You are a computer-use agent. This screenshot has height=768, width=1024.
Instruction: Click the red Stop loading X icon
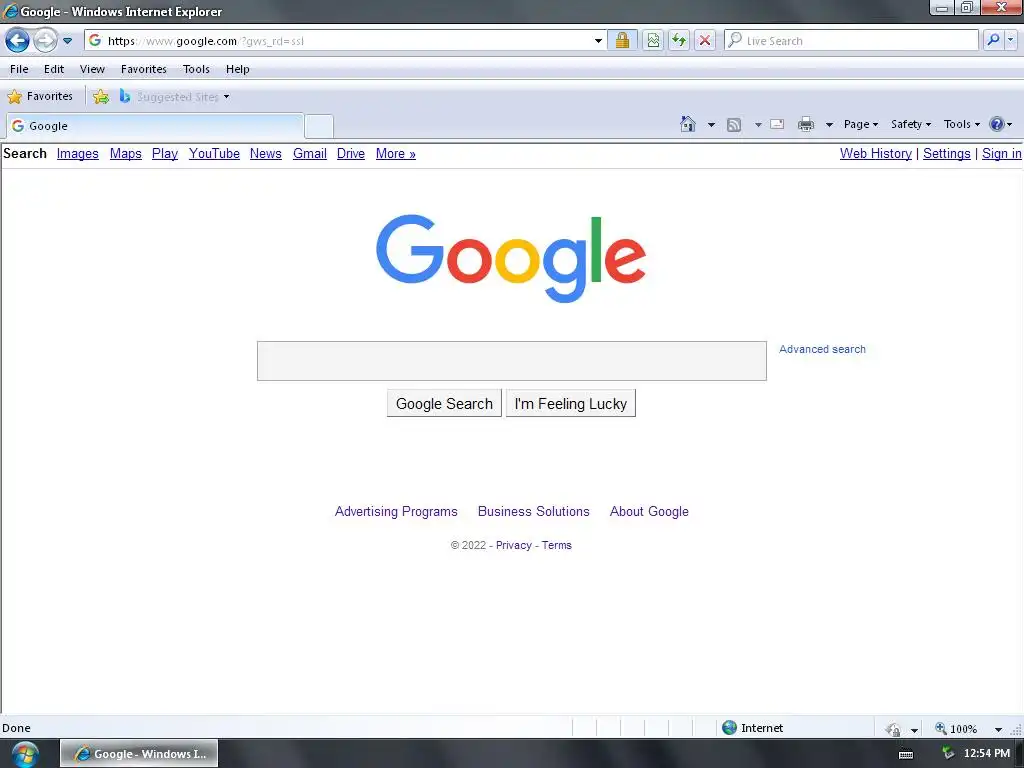click(705, 40)
